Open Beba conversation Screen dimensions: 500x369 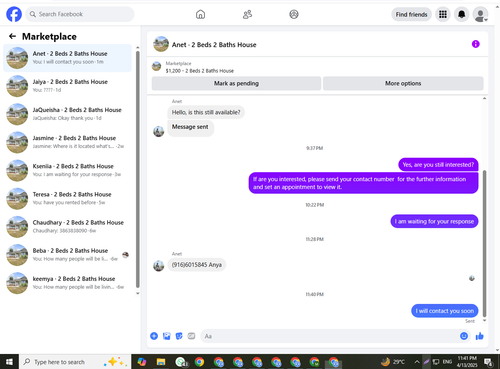pos(68,255)
